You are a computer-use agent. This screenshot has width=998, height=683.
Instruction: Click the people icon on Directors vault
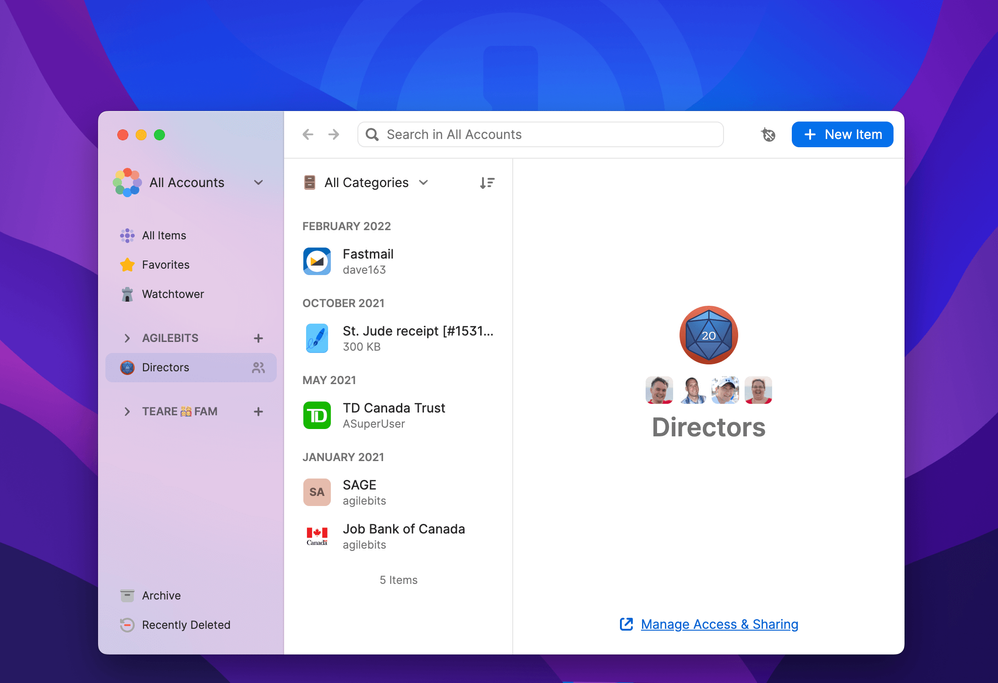pyautogui.click(x=258, y=368)
